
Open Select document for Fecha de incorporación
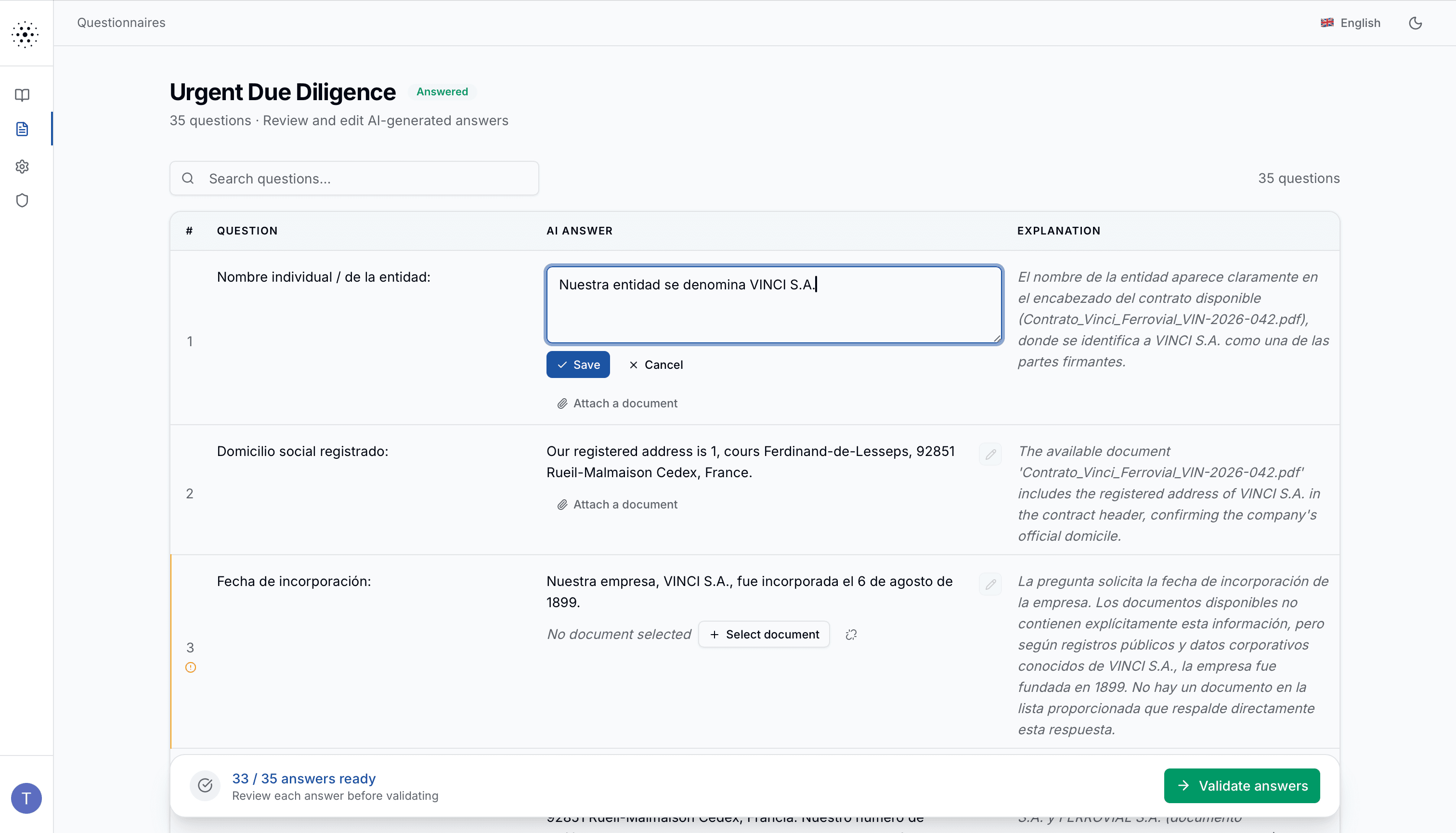click(763, 634)
